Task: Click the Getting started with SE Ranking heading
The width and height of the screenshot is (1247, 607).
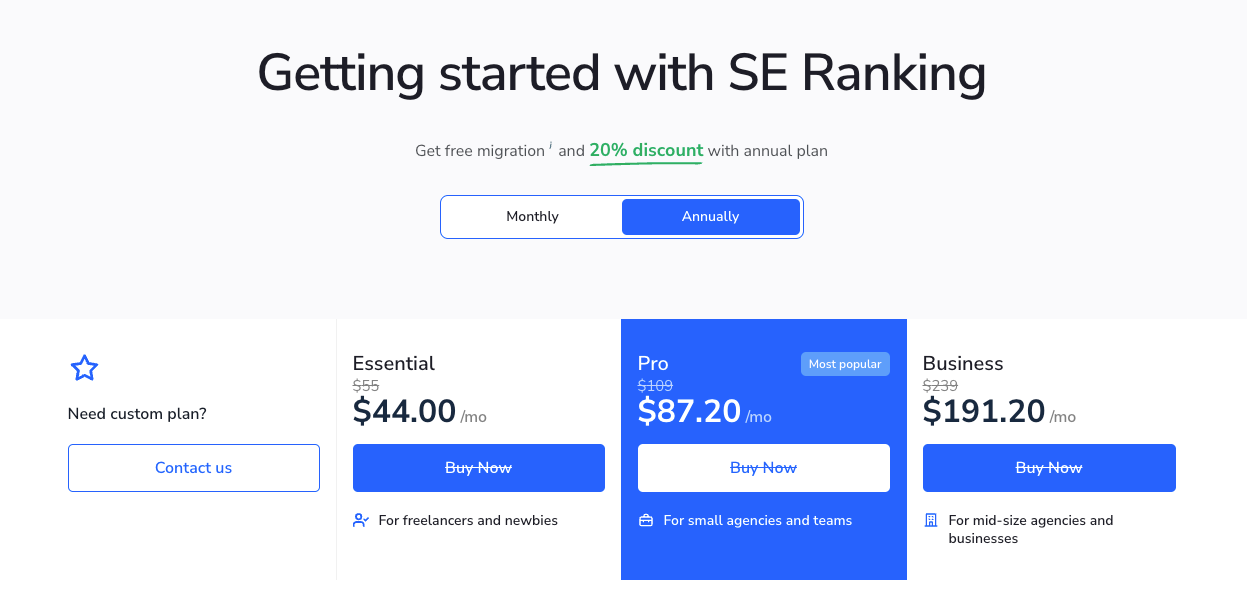Action: click(x=622, y=74)
